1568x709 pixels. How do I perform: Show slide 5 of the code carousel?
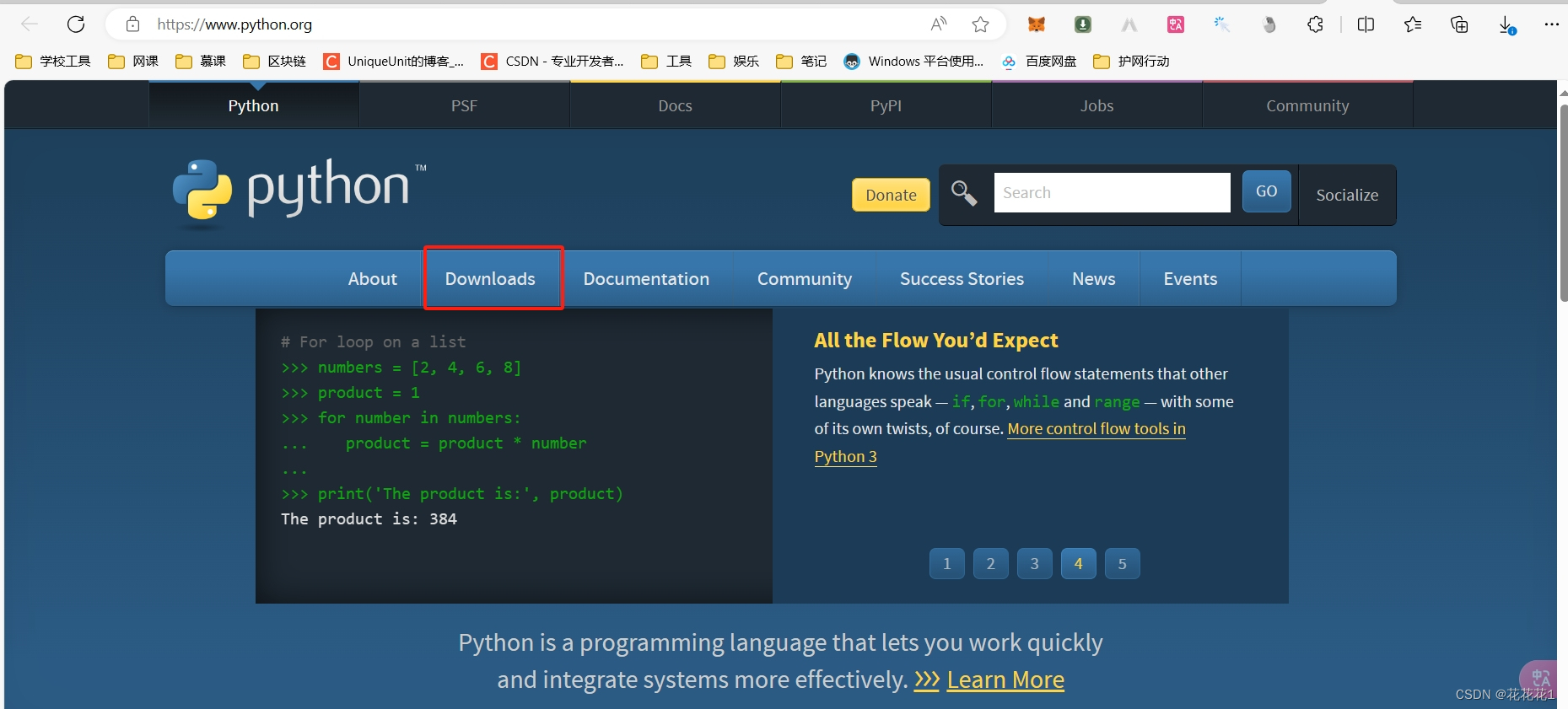coord(1123,564)
